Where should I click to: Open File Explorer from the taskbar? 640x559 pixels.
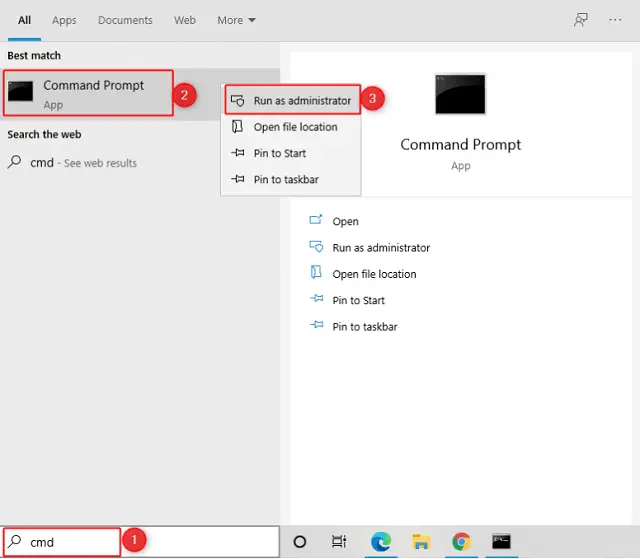[421, 542]
